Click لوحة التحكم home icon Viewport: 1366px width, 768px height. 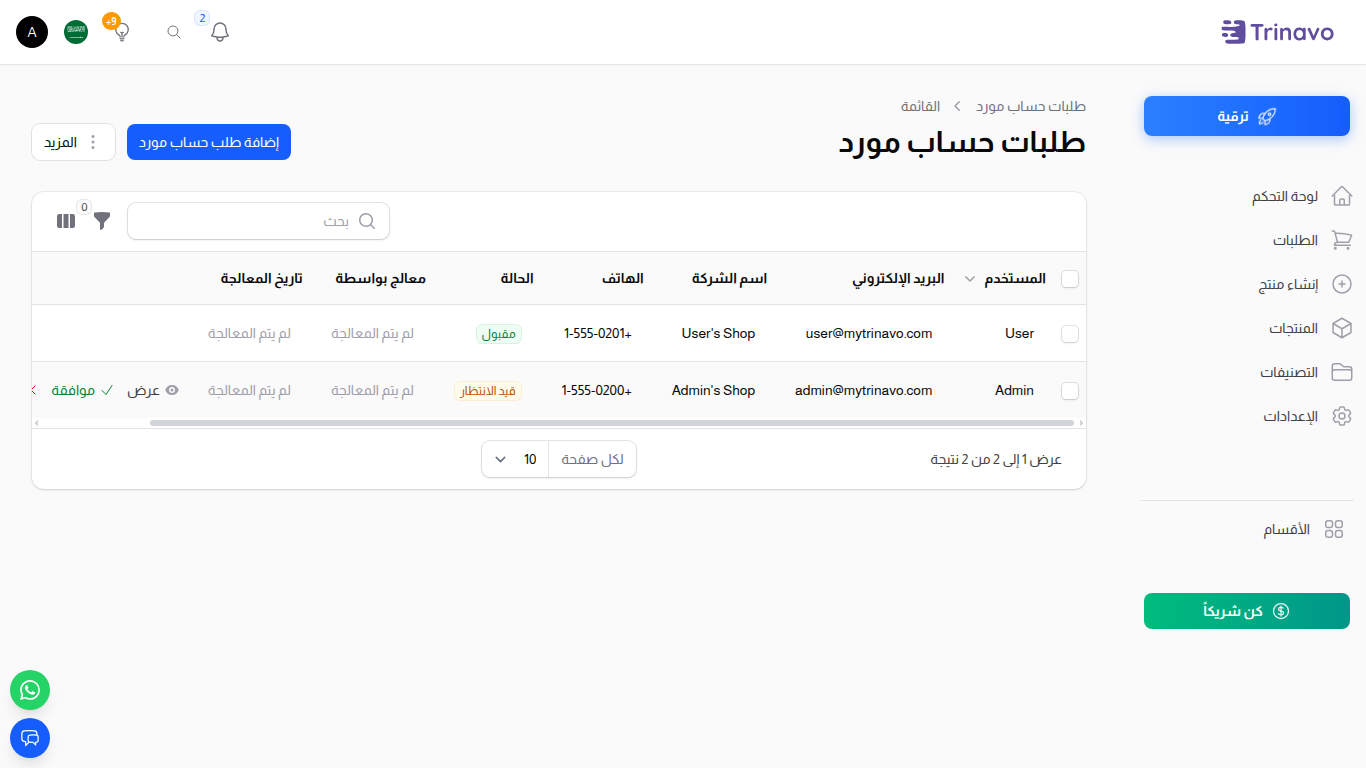1342,196
